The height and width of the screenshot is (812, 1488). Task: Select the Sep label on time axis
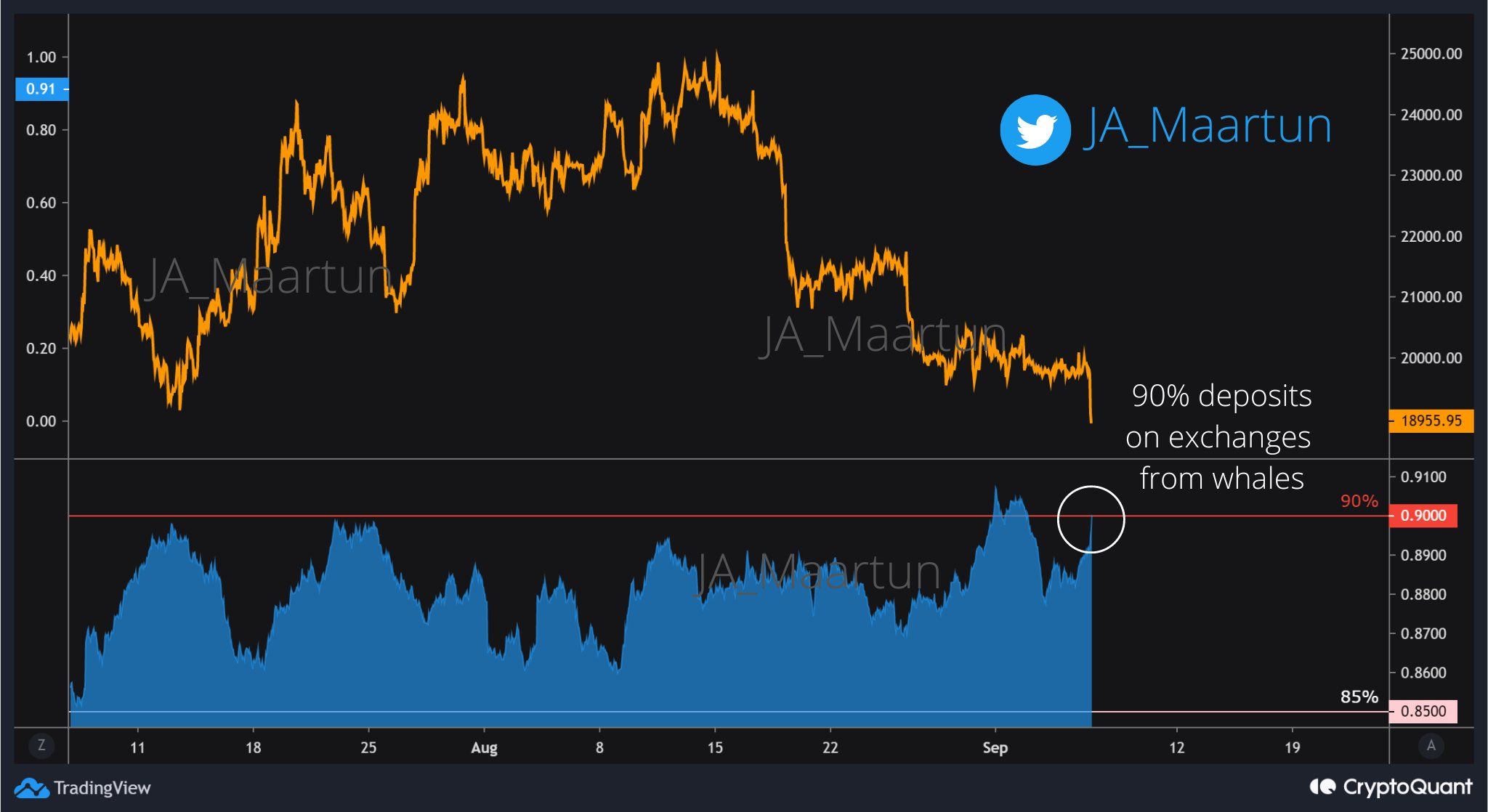coord(995,747)
